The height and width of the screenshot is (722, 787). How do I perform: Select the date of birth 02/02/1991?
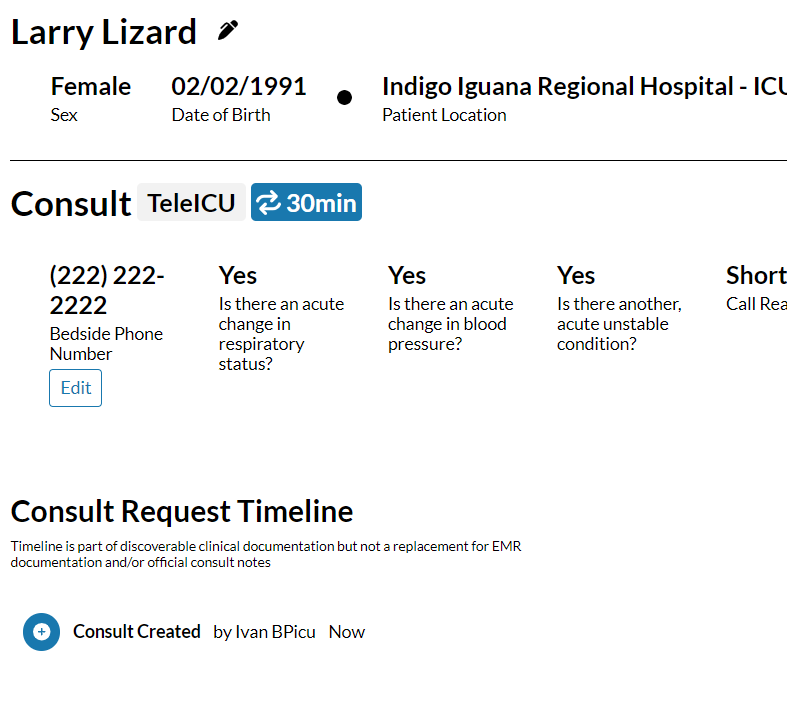[239, 87]
